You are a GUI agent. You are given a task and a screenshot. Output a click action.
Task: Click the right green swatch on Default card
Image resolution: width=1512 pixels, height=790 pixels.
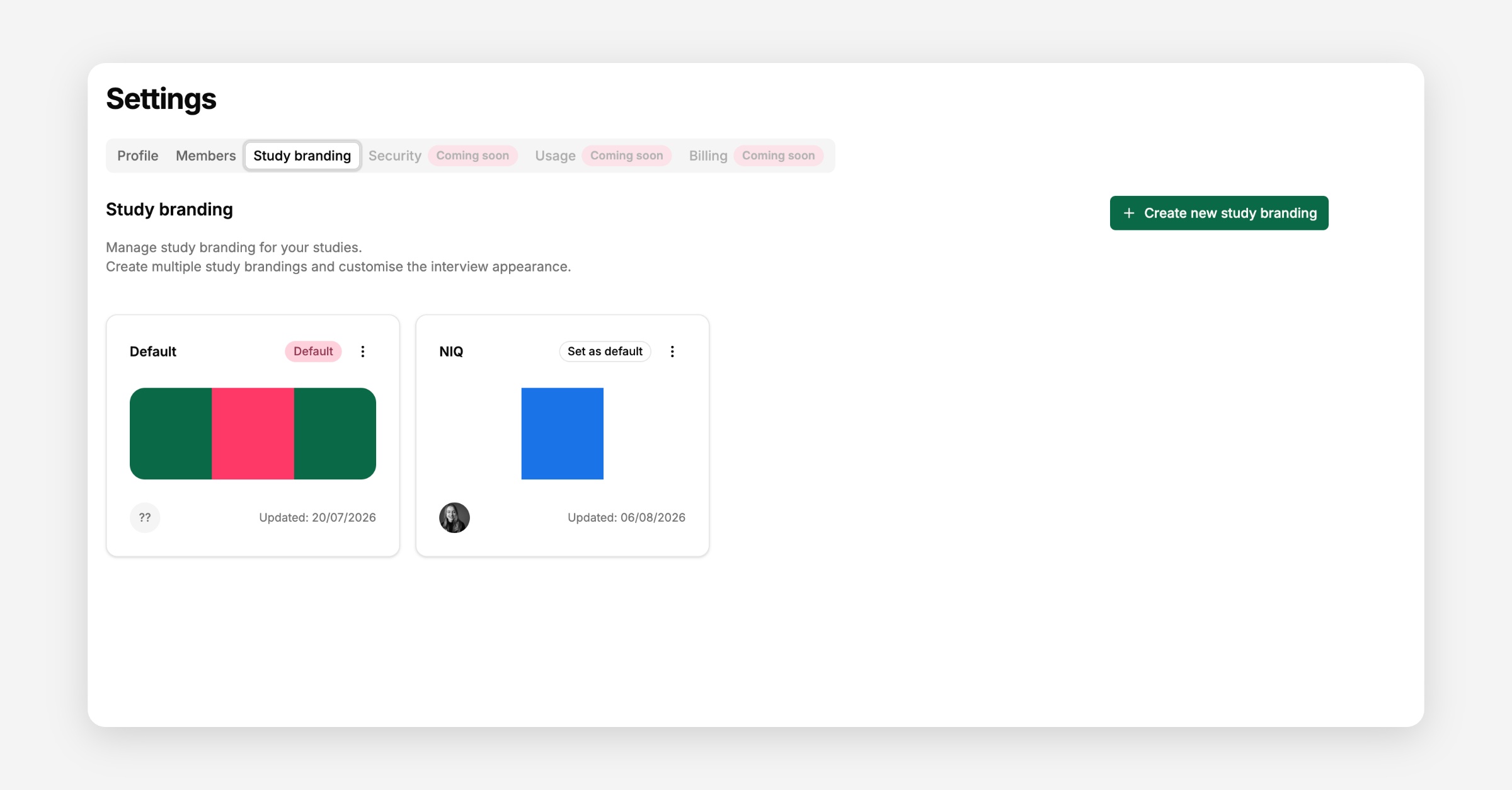coord(335,433)
